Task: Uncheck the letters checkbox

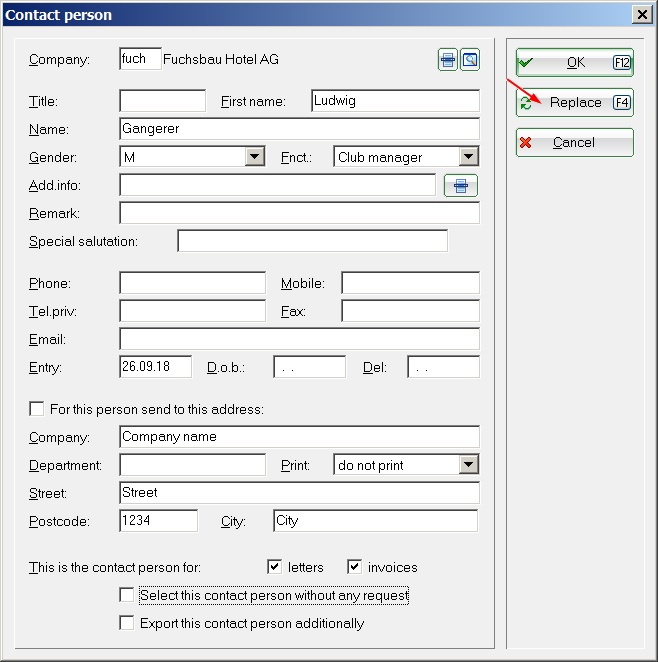Action: click(275, 567)
